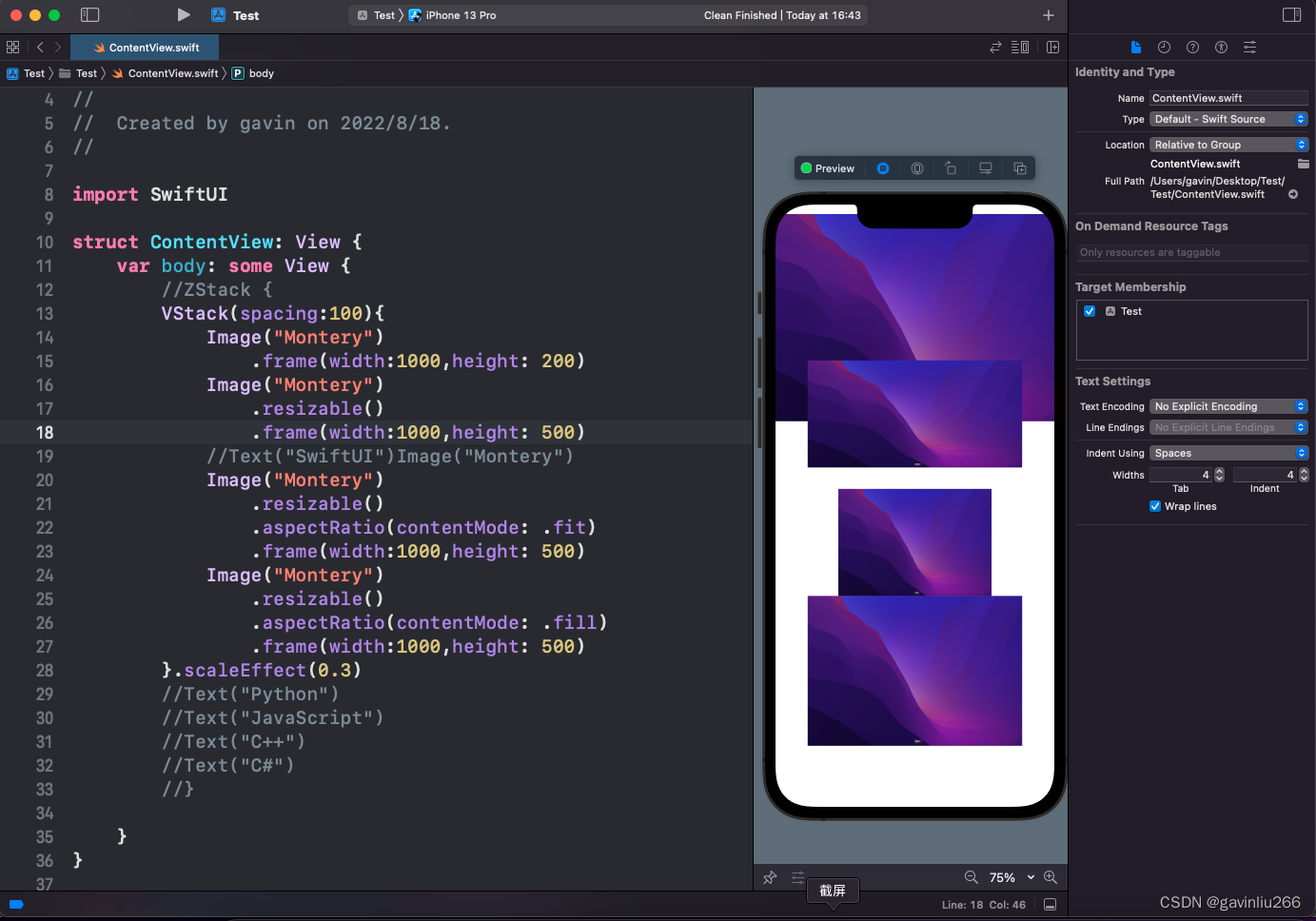Enable code review mode arrows
Viewport: 1316px width, 921px height.
click(995, 47)
